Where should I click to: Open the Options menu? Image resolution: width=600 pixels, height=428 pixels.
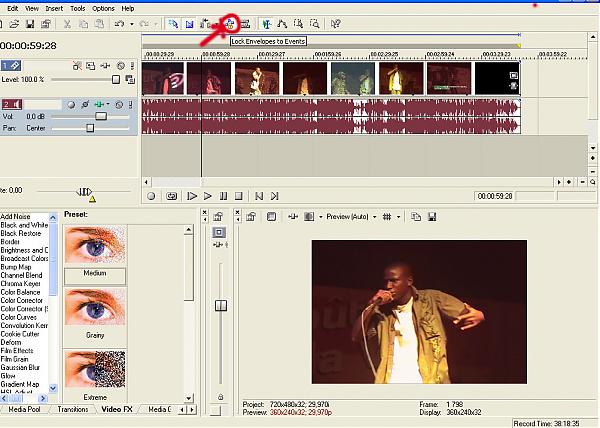pos(103,8)
